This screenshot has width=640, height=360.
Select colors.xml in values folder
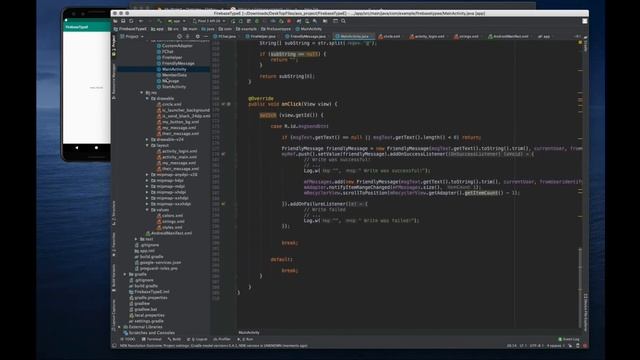[x=170, y=216]
